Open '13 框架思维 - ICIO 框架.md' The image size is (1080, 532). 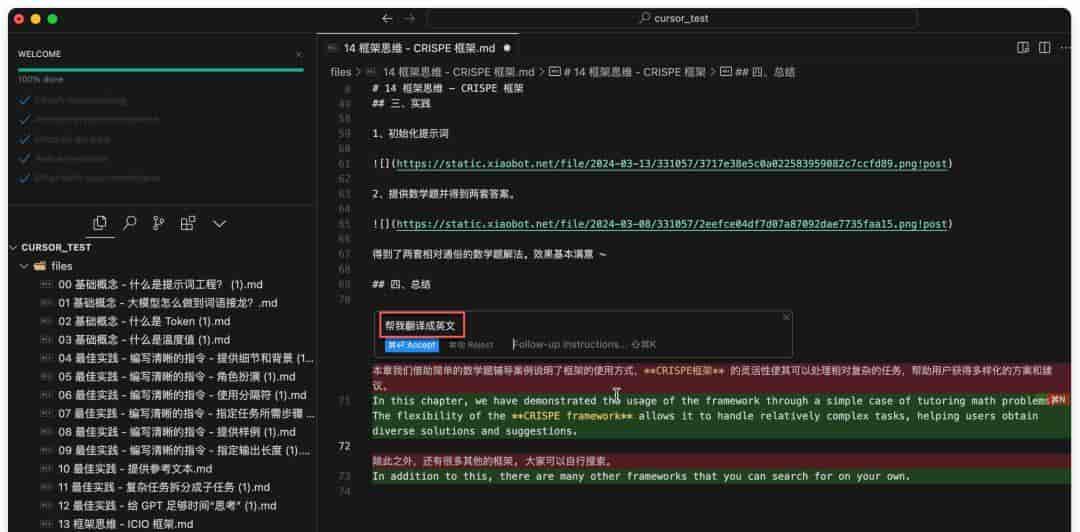pos(125,524)
